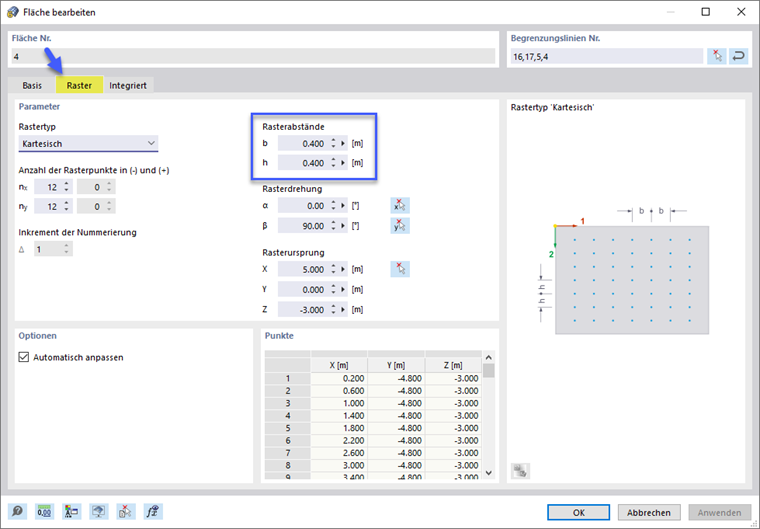The height and width of the screenshot is (529, 760).
Task: Click the Abbrechen button
Action: pos(649,513)
